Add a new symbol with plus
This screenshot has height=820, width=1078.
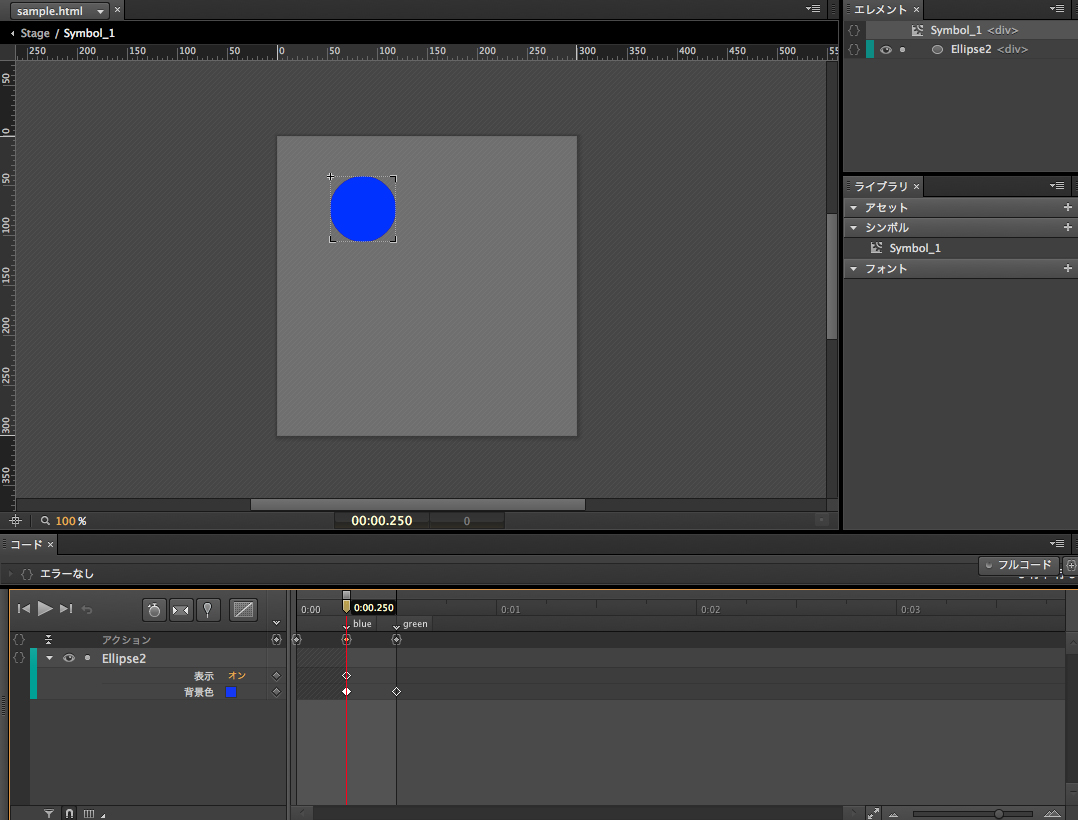[x=1068, y=227]
